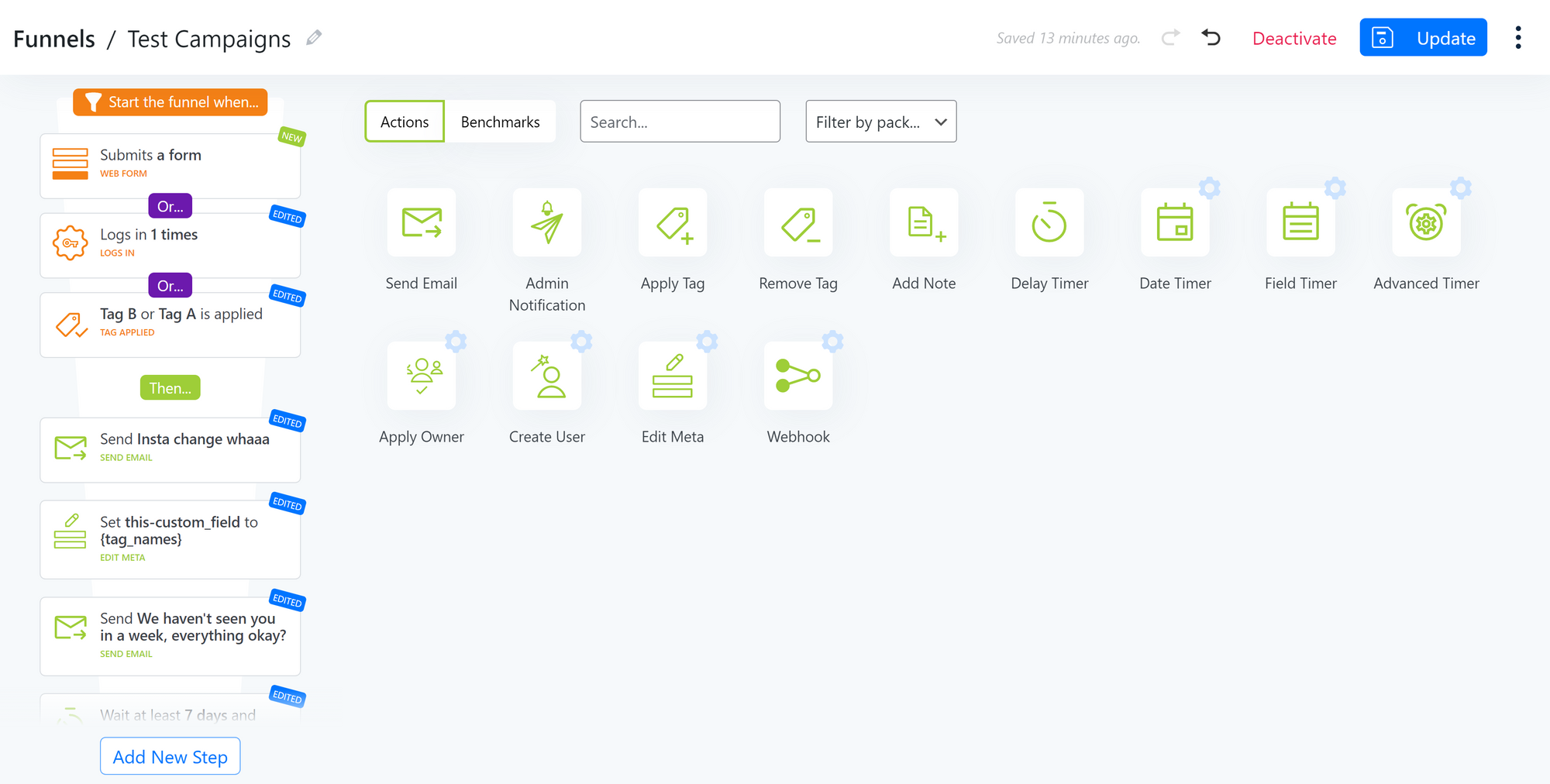
Task: Click the Deactivate button
Action: [1294, 38]
